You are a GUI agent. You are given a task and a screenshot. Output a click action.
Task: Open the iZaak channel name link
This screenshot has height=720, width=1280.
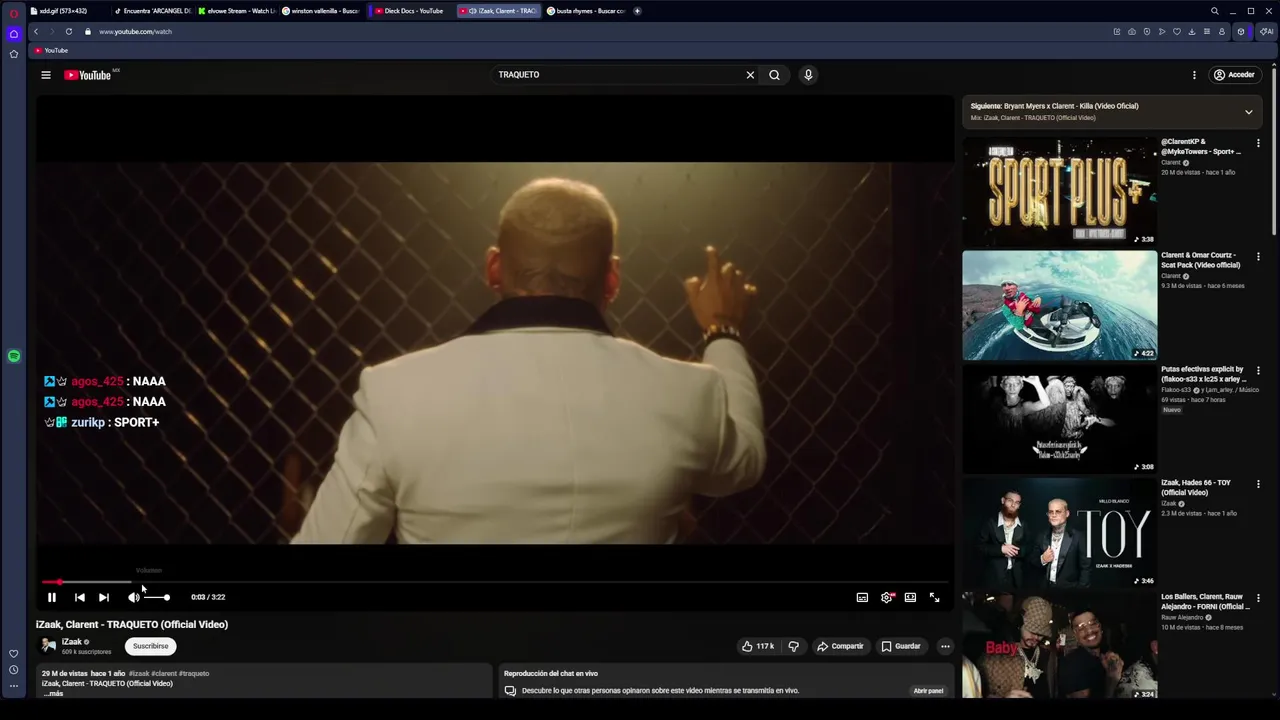pyautogui.click(x=72, y=642)
